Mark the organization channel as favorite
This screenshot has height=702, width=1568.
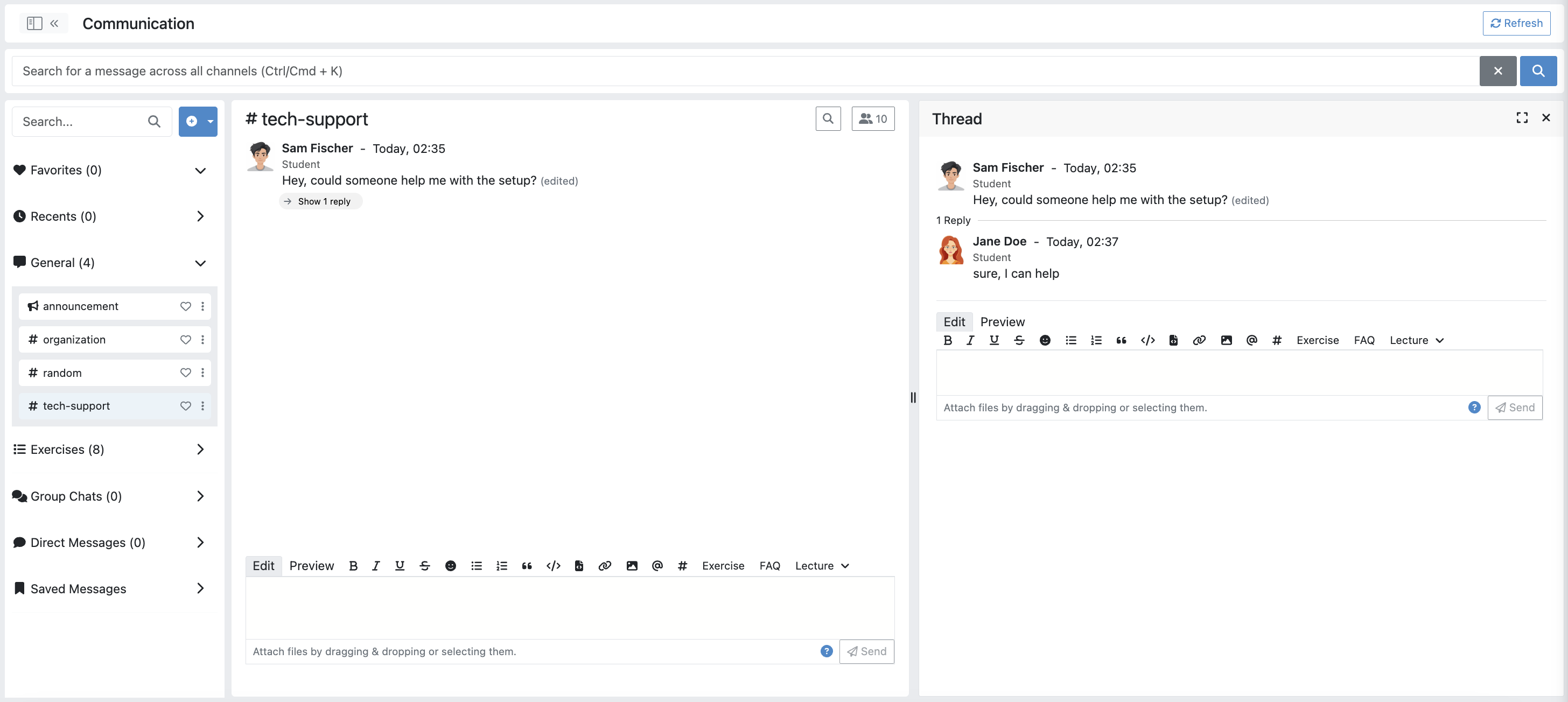[x=186, y=340]
